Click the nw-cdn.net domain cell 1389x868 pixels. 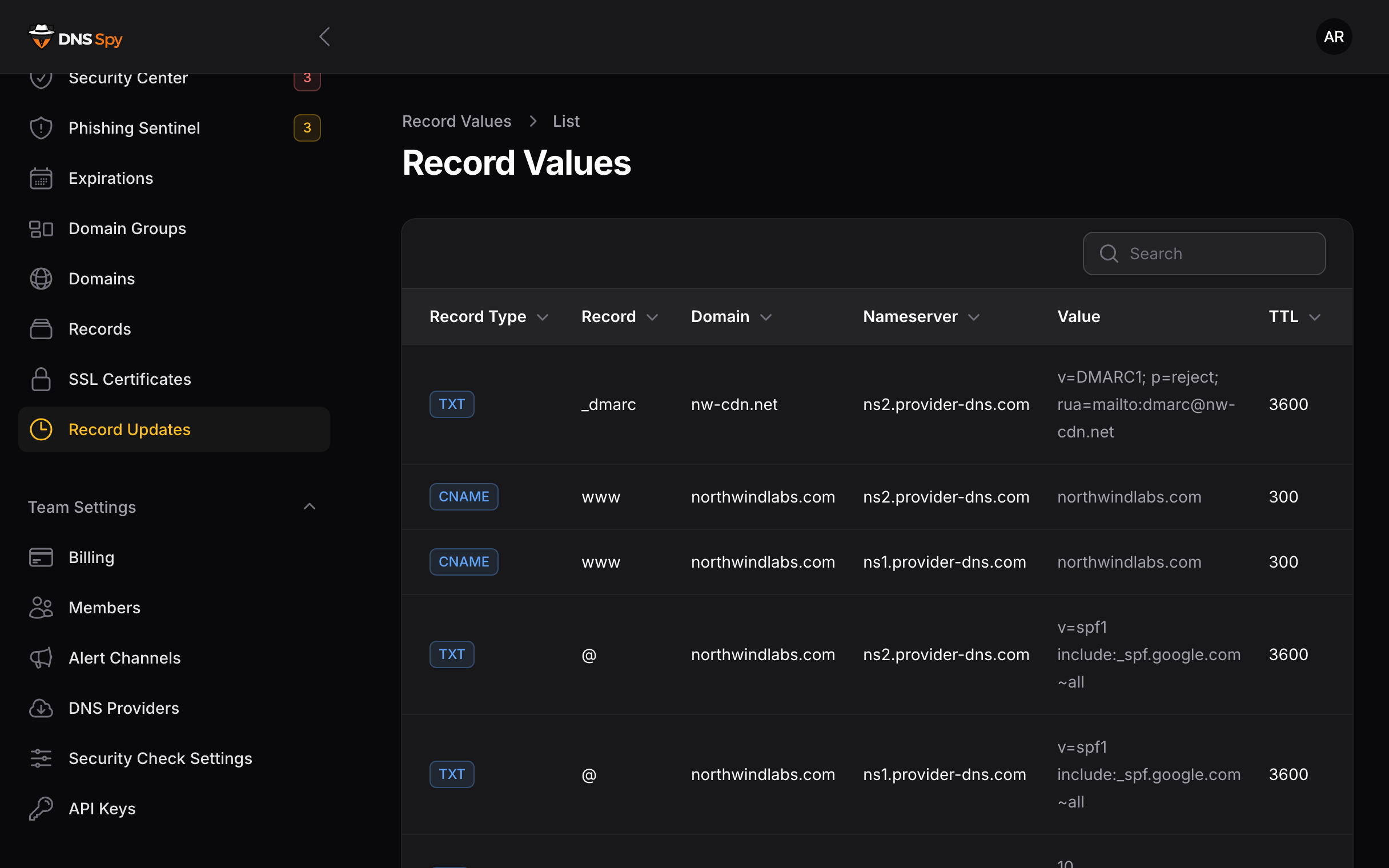coord(734,404)
